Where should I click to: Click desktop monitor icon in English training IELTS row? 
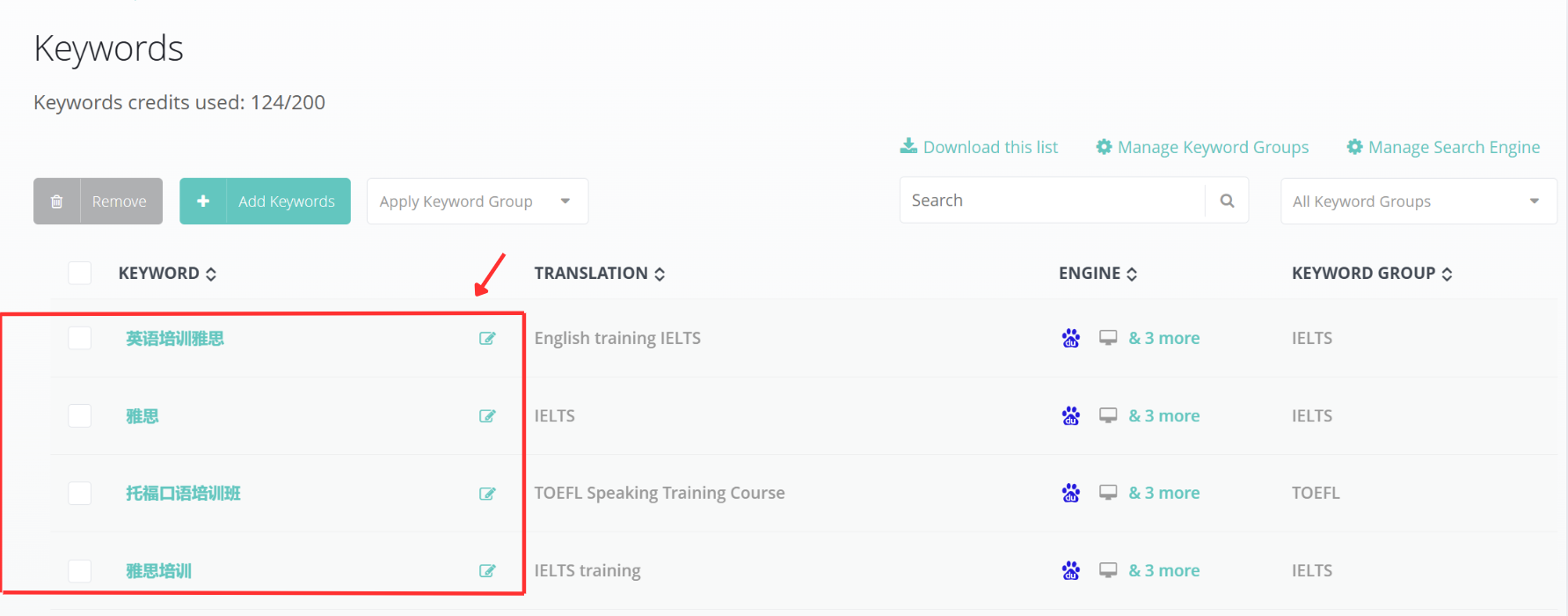pos(1108,338)
